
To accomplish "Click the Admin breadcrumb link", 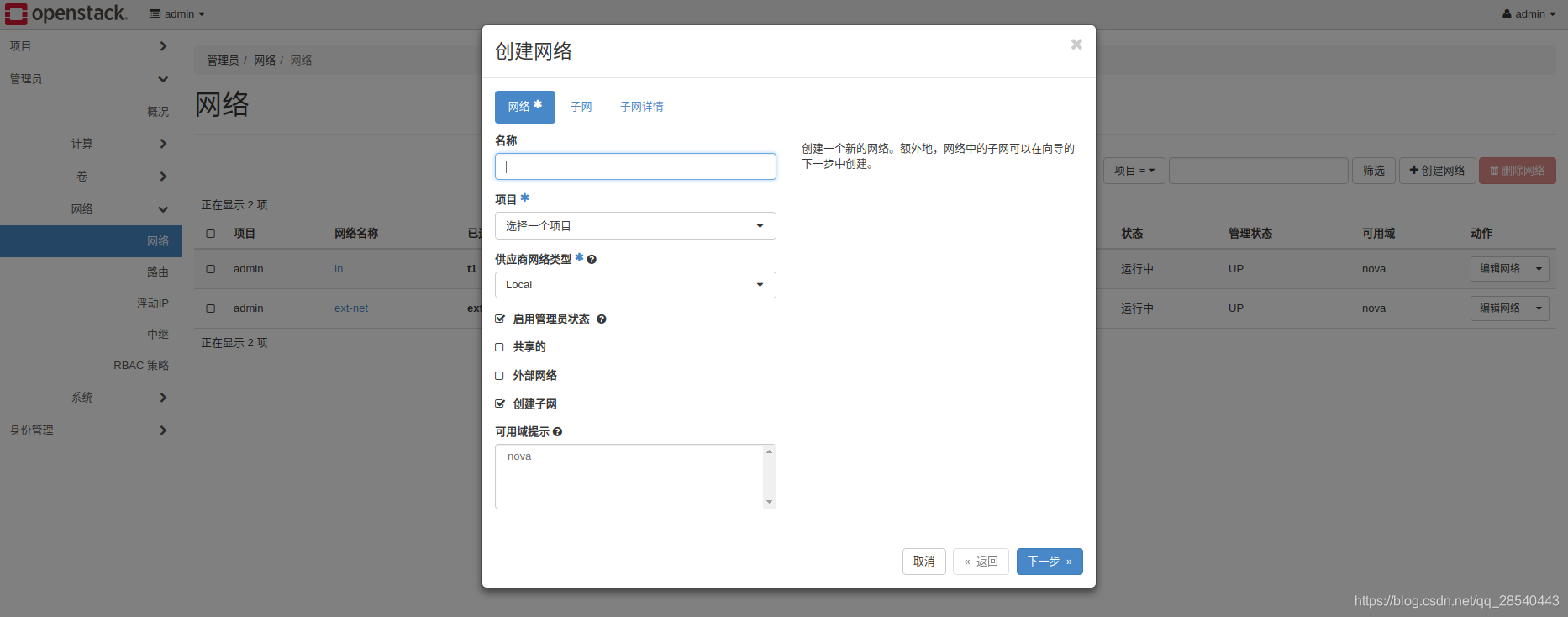I will (x=223, y=61).
